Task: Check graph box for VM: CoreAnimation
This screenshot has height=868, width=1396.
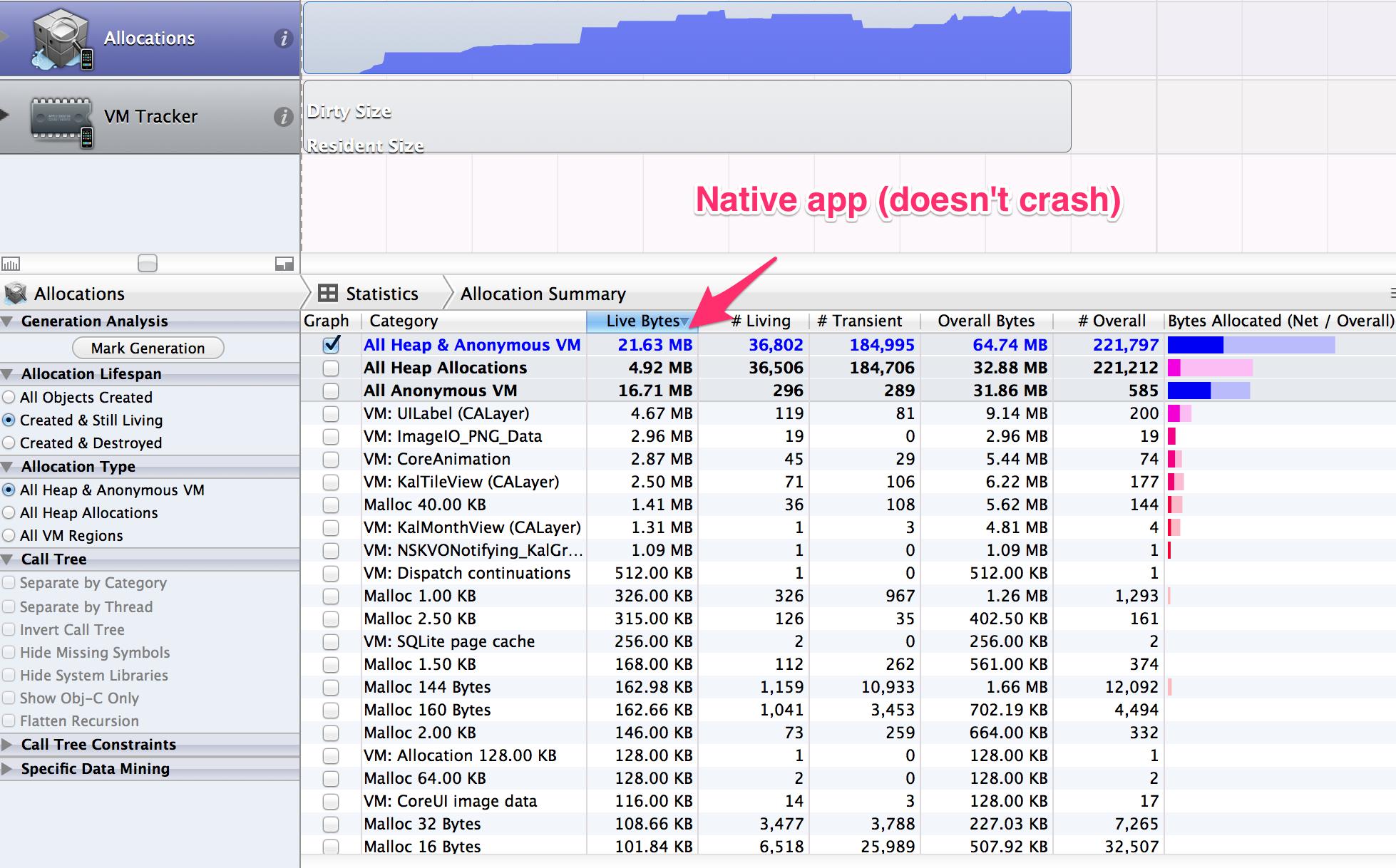Action: [x=331, y=460]
